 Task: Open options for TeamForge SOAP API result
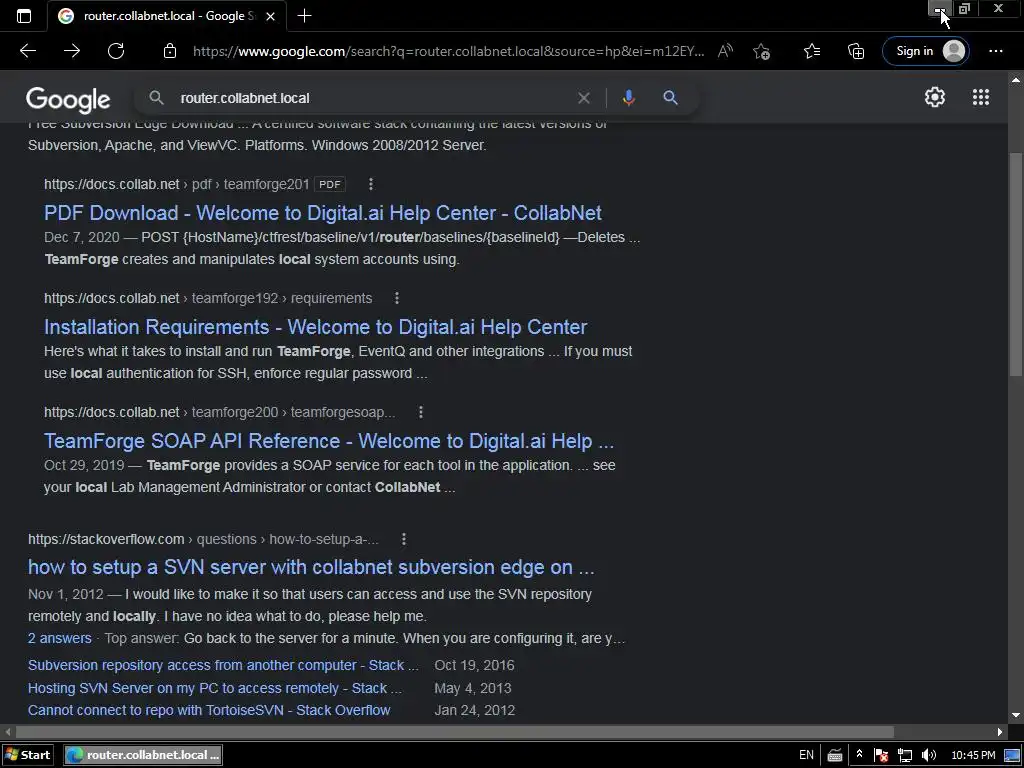coord(421,412)
